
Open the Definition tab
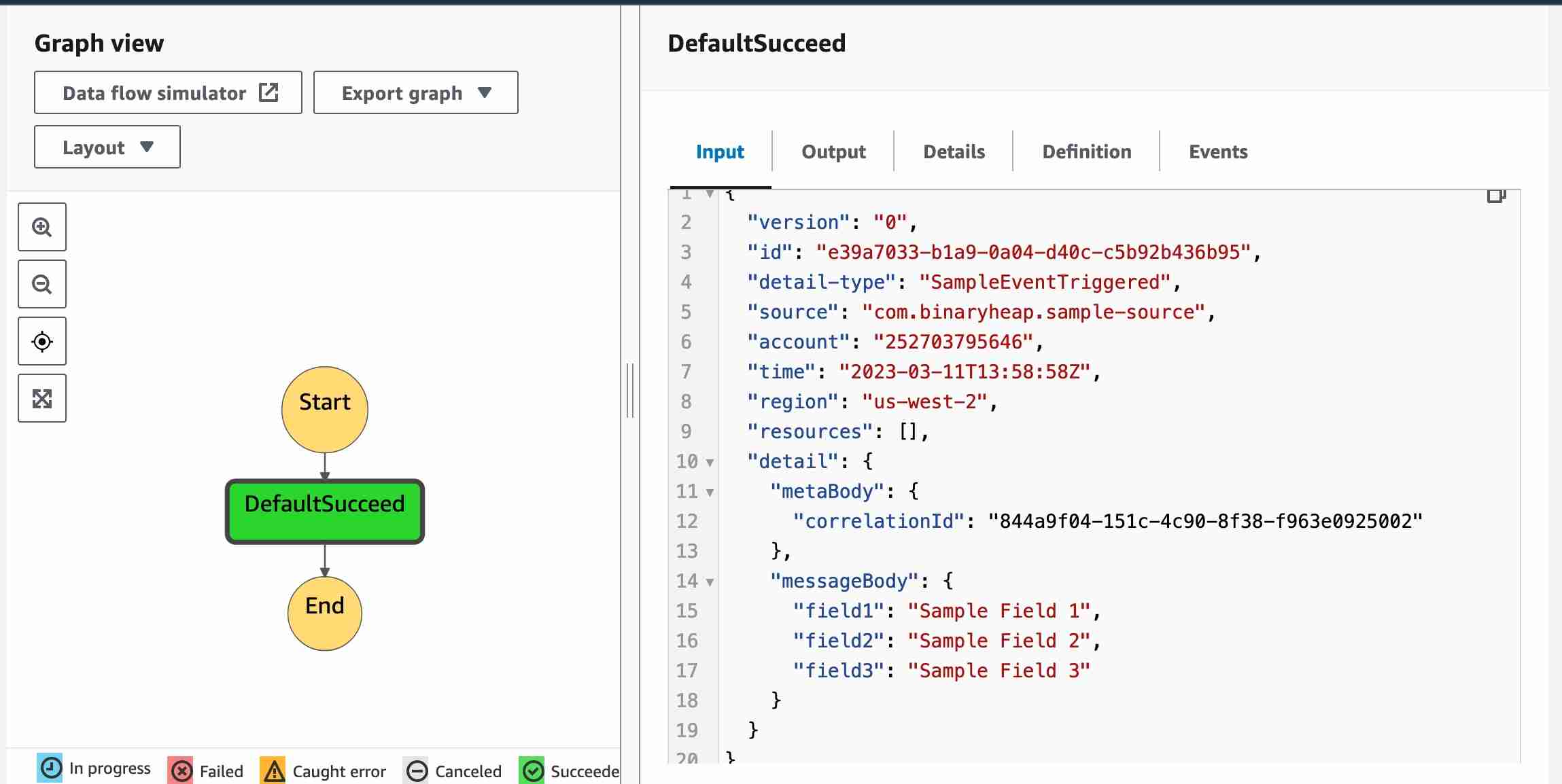tap(1086, 152)
